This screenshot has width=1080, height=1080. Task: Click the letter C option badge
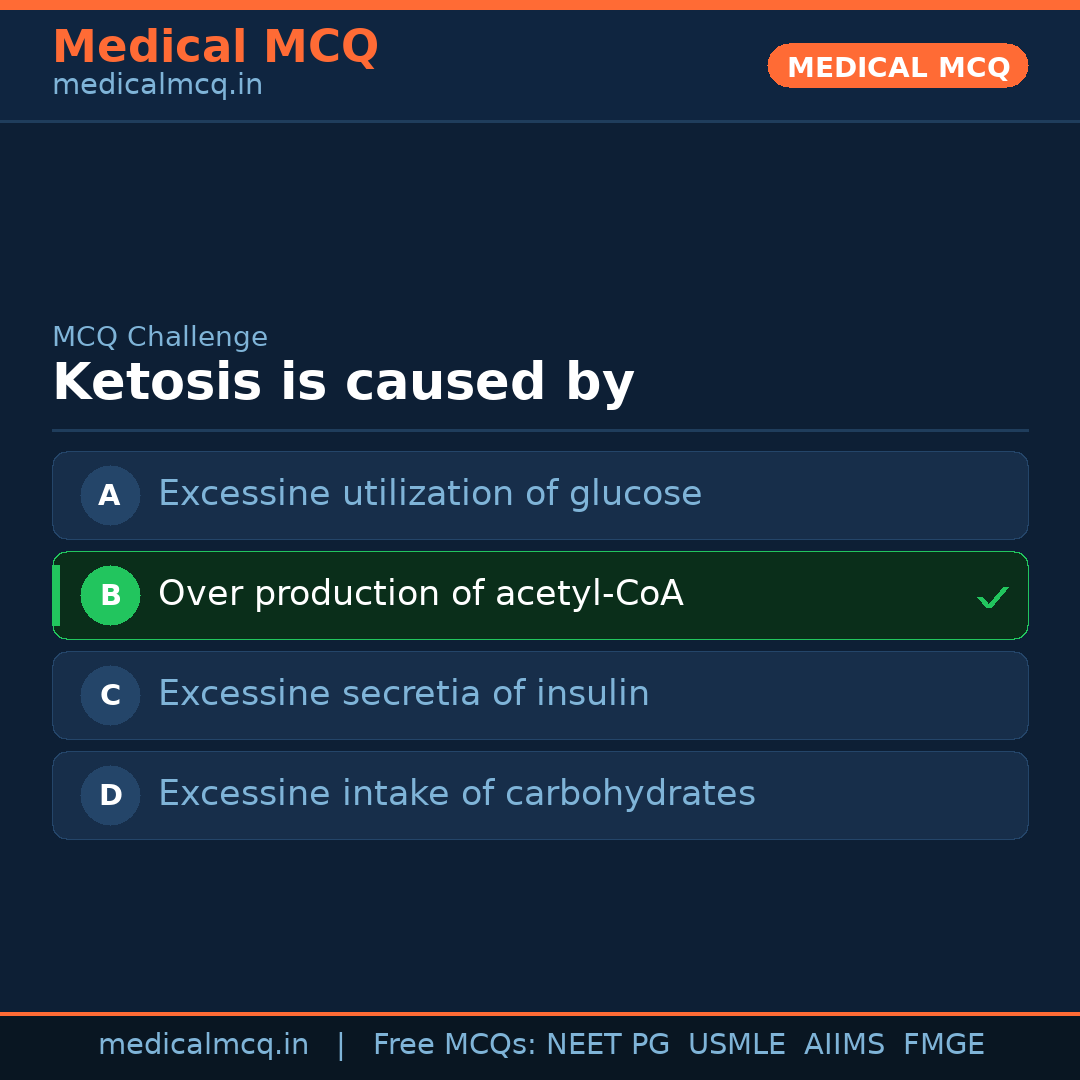click(110, 695)
